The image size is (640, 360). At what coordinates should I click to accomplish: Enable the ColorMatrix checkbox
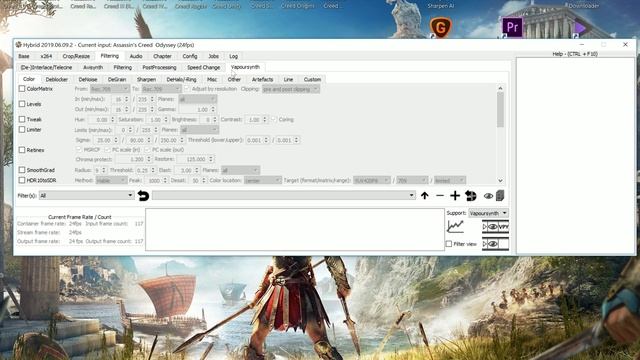[22, 89]
